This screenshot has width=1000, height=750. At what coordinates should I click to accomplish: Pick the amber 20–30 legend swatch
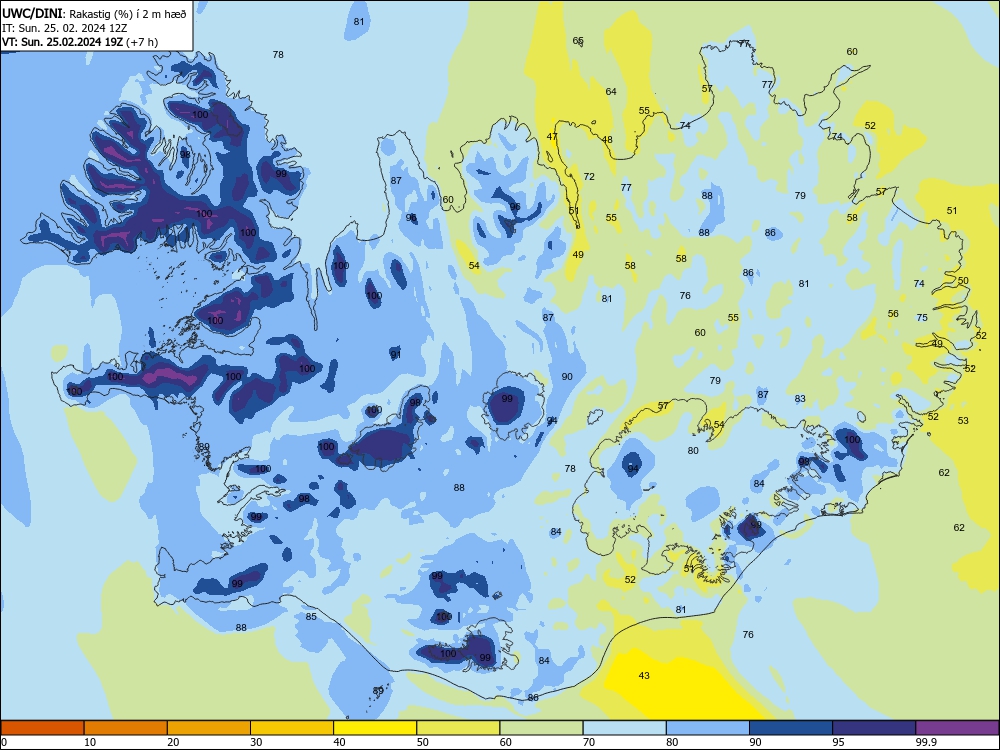(x=209, y=728)
